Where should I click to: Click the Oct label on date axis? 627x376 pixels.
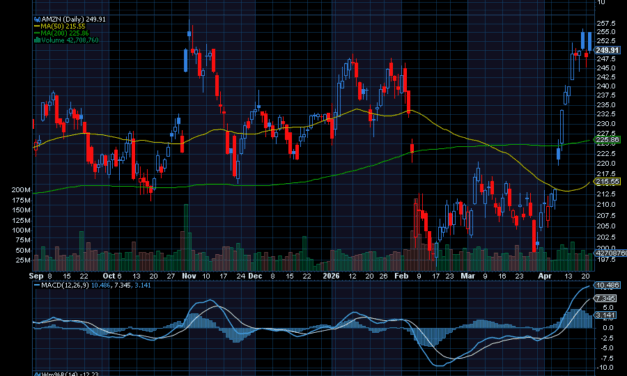(109, 276)
